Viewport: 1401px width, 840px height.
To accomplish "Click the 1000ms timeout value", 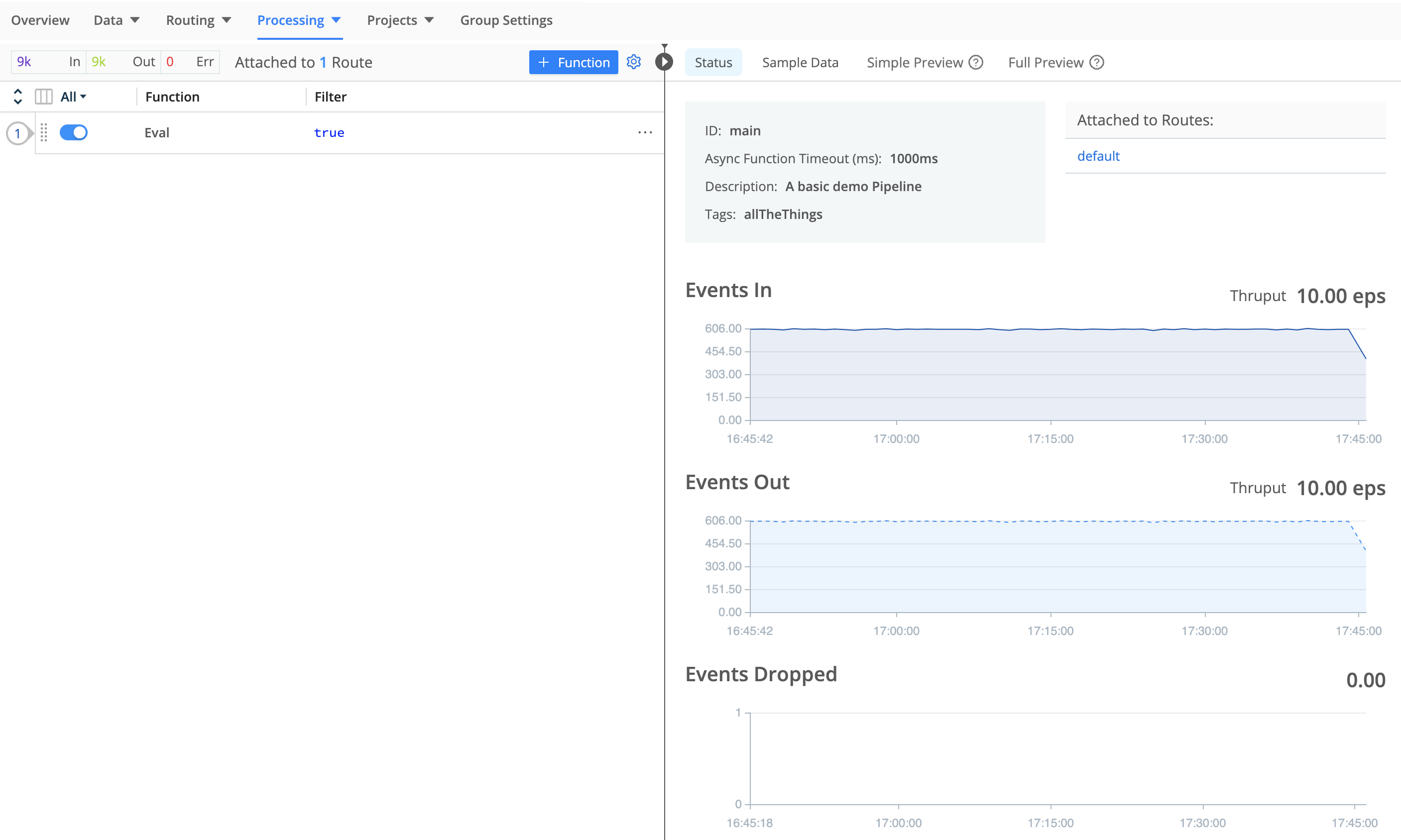I will [x=914, y=158].
